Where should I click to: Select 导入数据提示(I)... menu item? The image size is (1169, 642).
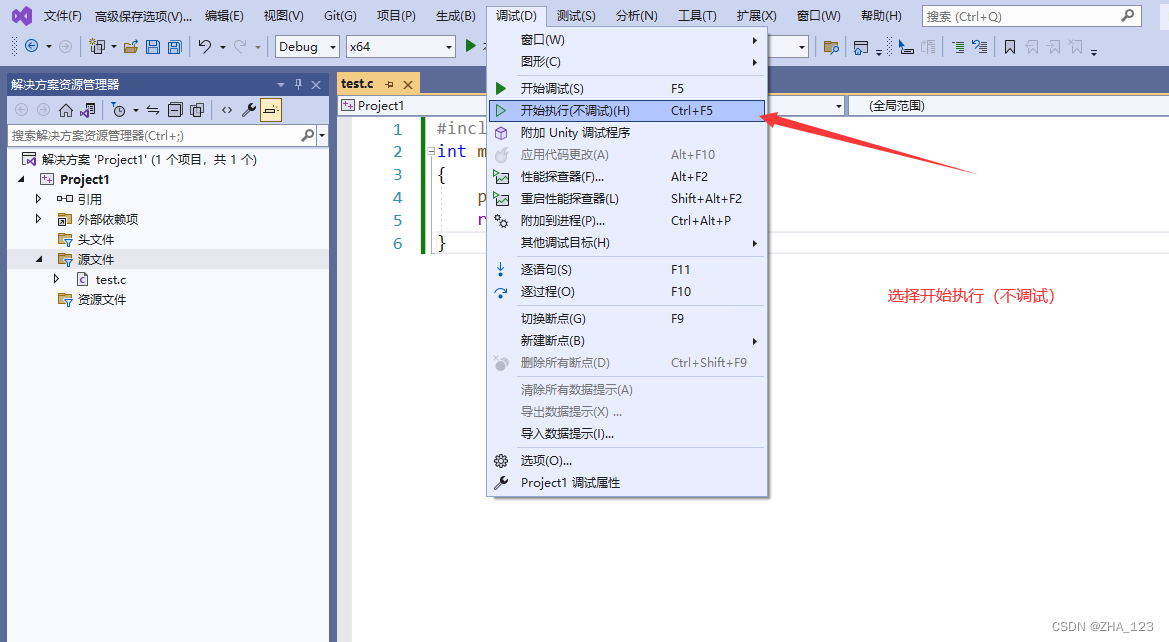point(627,433)
